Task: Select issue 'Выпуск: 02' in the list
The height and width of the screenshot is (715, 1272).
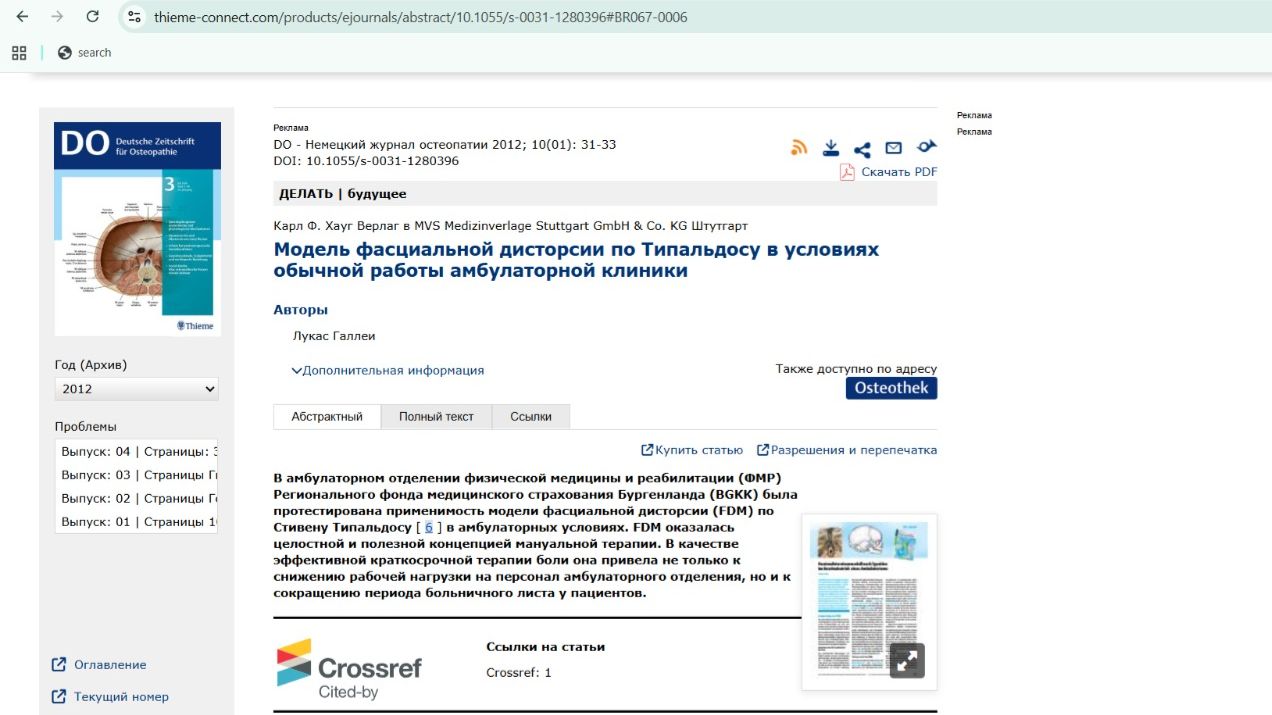Action: 137,498
